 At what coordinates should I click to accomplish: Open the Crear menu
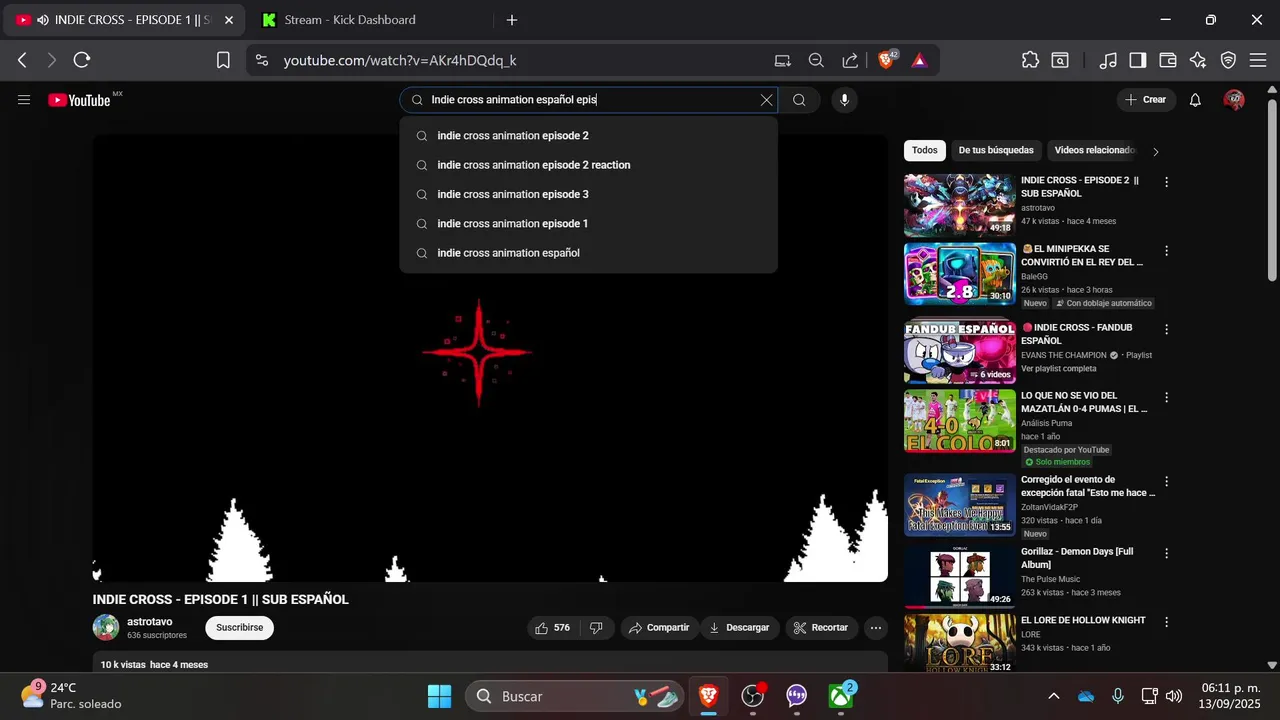click(x=1146, y=100)
